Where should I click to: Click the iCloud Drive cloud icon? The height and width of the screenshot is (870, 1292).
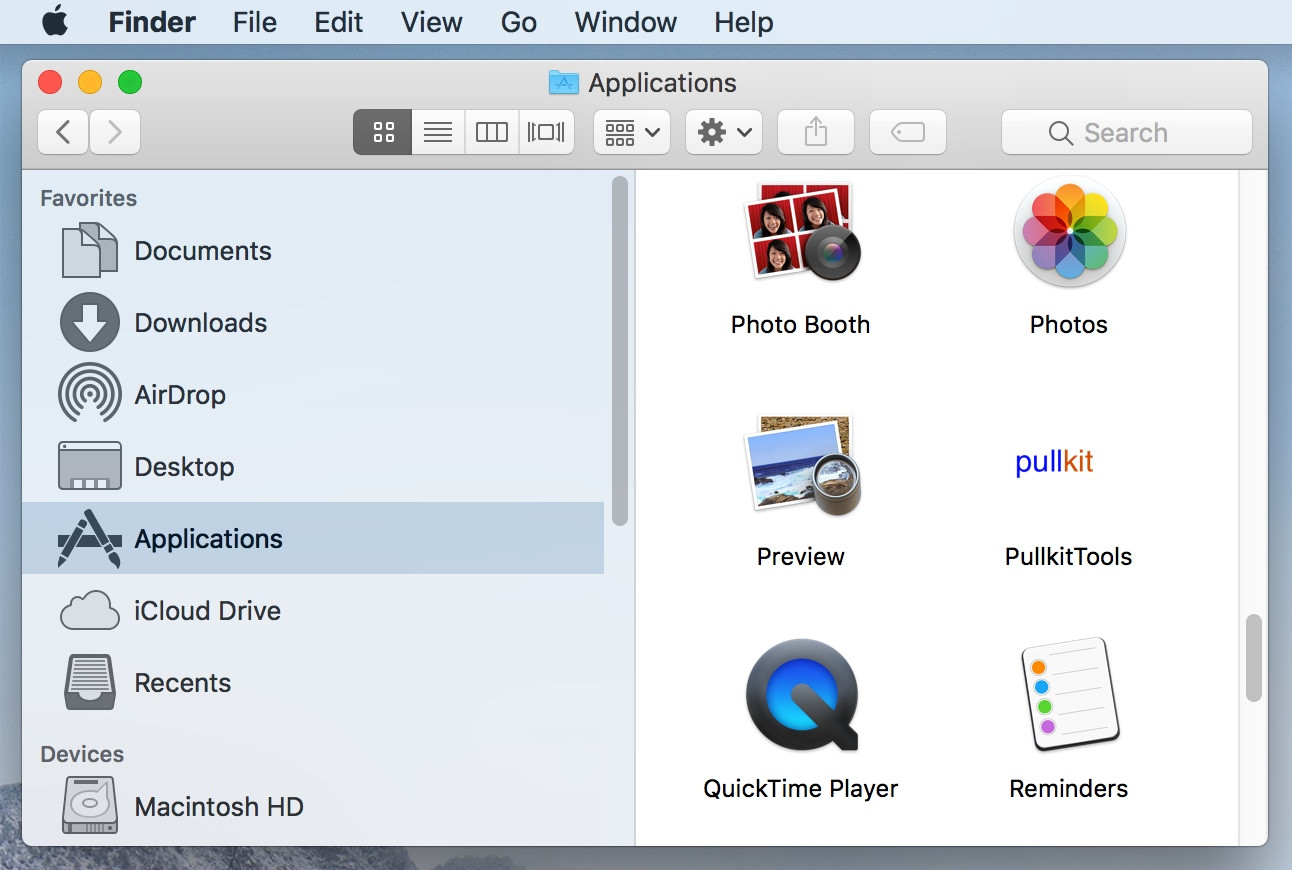tap(90, 610)
